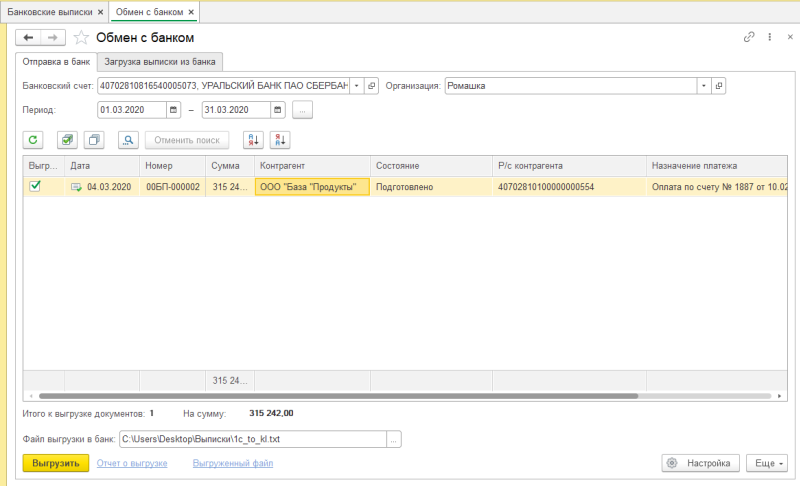This screenshot has width=803, height=486.
Task: Click the Контрагент column header
Action: point(312,166)
